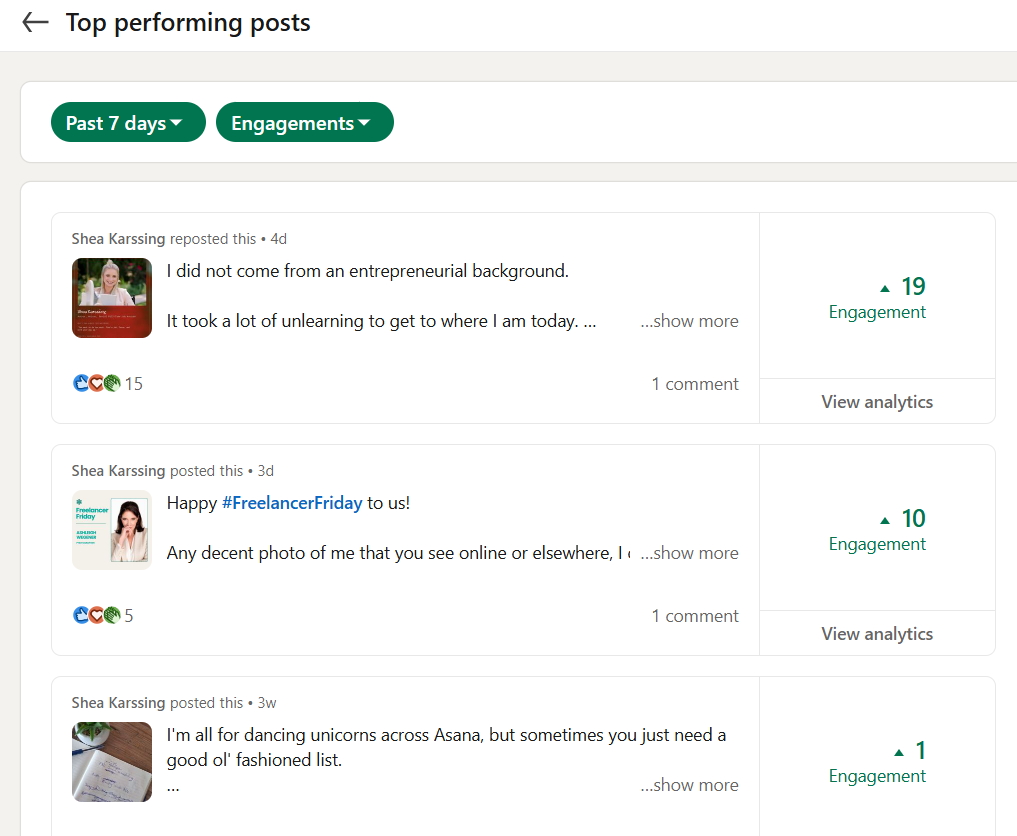
Task: View analytics for the 19 engagement post
Action: point(877,402)
